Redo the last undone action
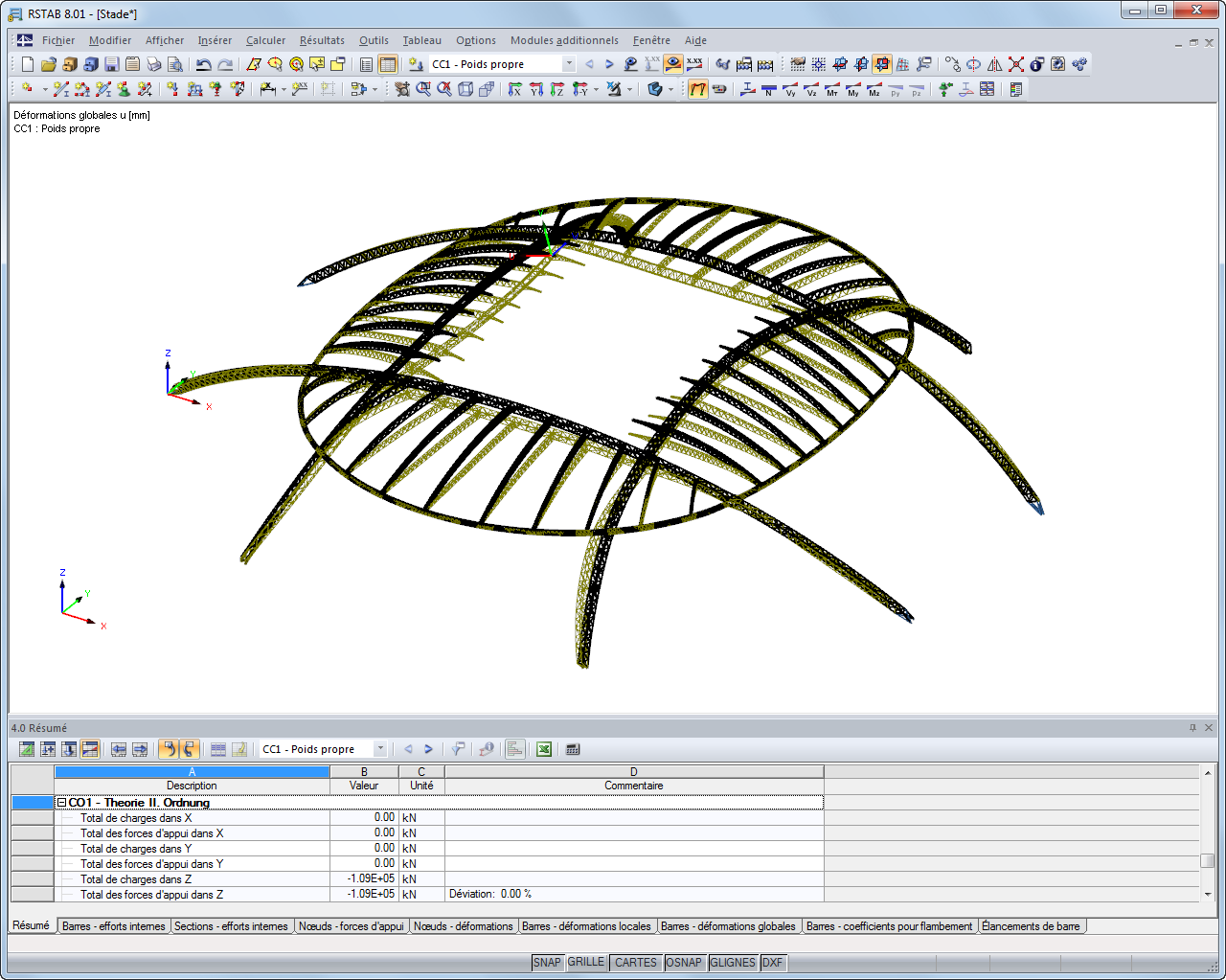This screenshot has height=980, width=1226. (x=225, y=64)
